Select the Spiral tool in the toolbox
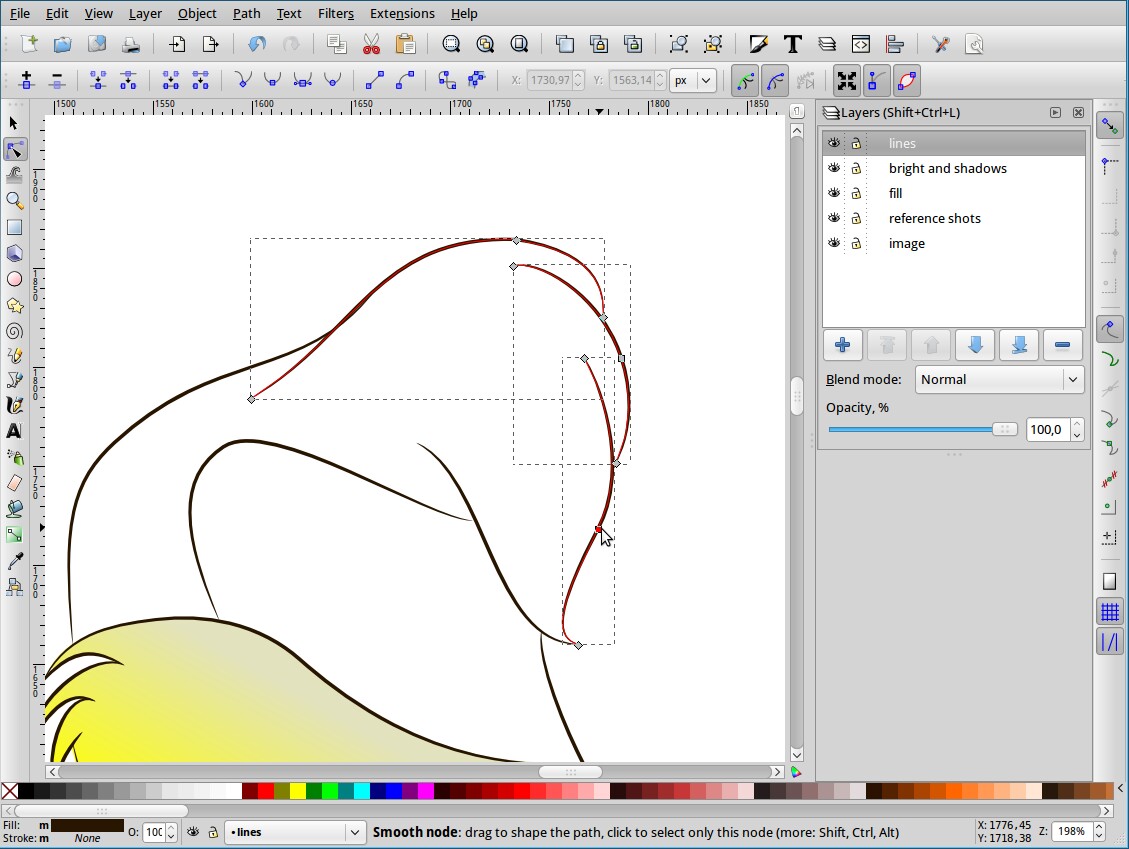The width and height of the screenshot is (1129, 849). [x=14, y=331]
